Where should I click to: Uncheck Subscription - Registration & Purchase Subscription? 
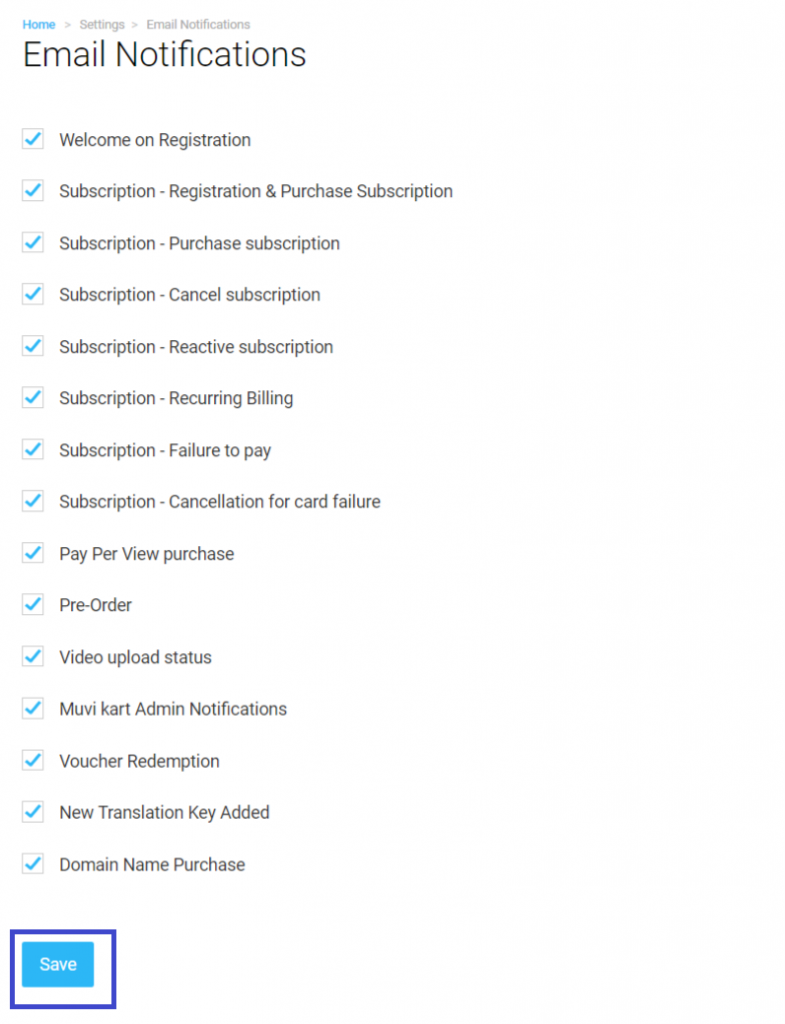click(x=33, y=190)
